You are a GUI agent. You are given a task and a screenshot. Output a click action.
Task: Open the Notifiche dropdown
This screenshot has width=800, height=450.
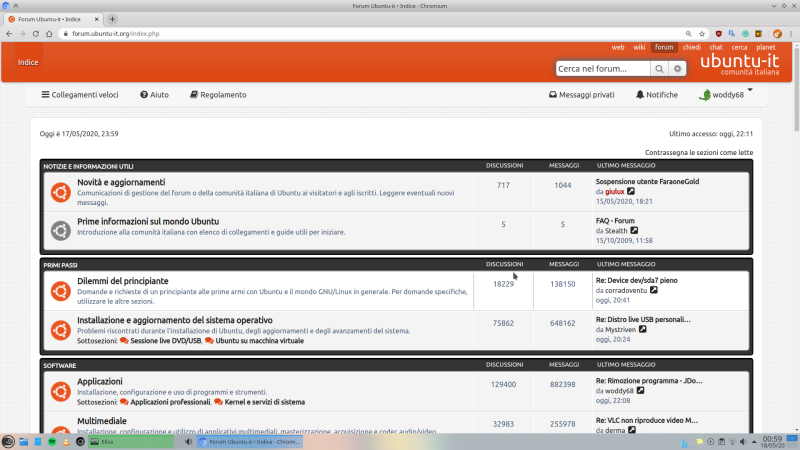click(657, 95)
